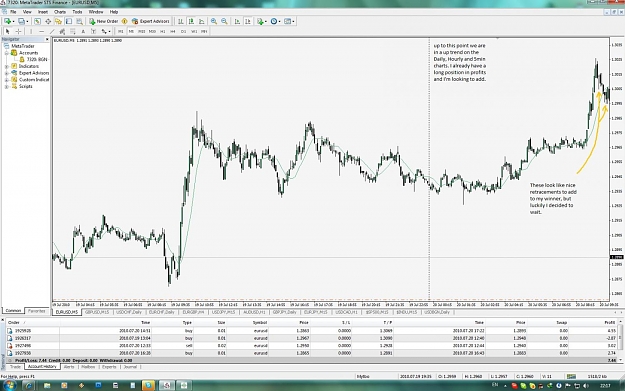This screenshot has width=625, height=391.
Task: Switch chart to candlesticks
Action: pyautogui.click(x=191, y=21)
